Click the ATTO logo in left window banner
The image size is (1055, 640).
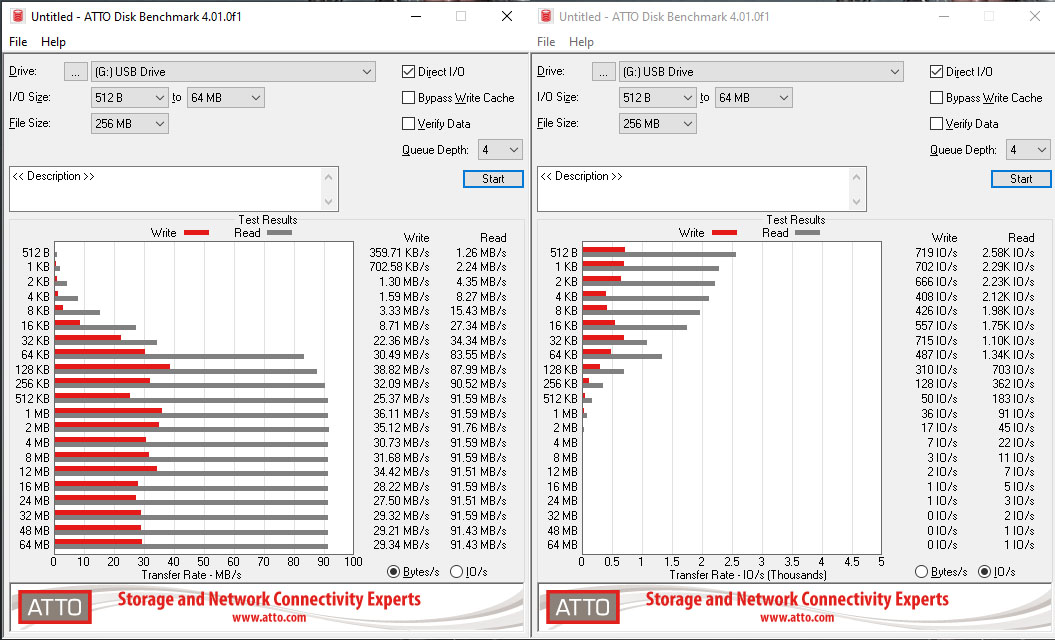click(54, 607)
